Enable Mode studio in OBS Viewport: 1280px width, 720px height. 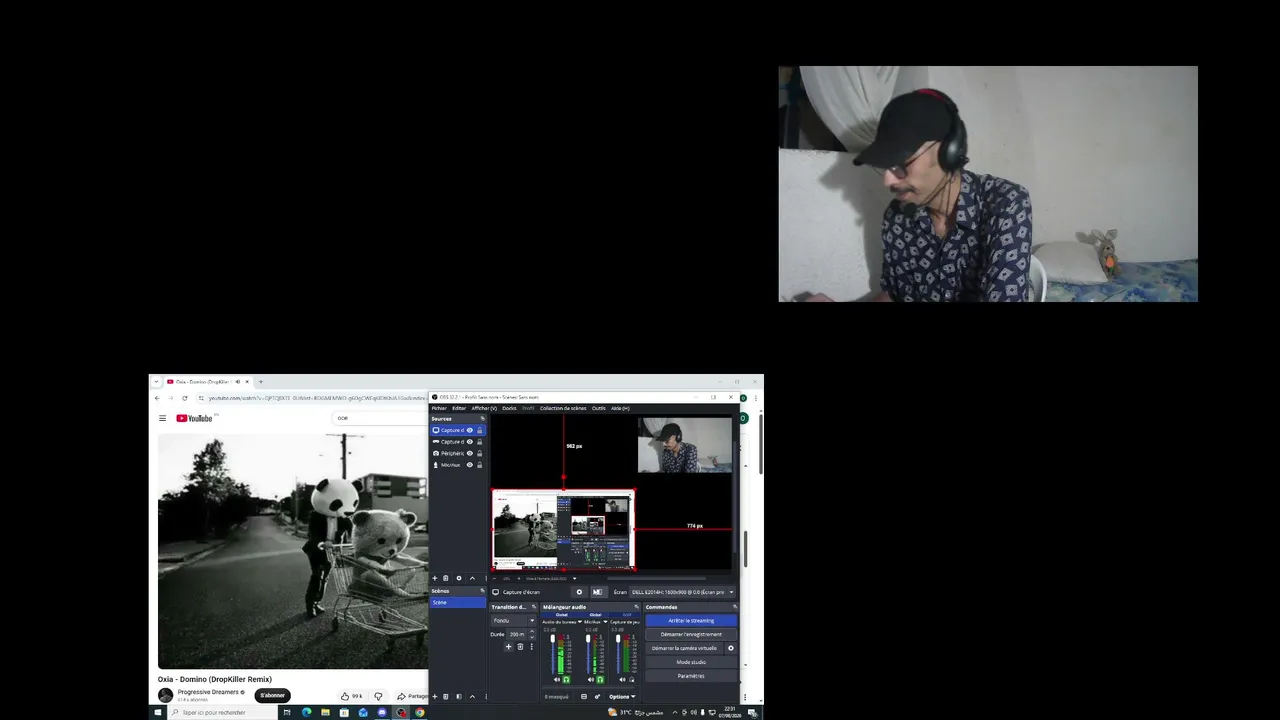pos(691,662)
